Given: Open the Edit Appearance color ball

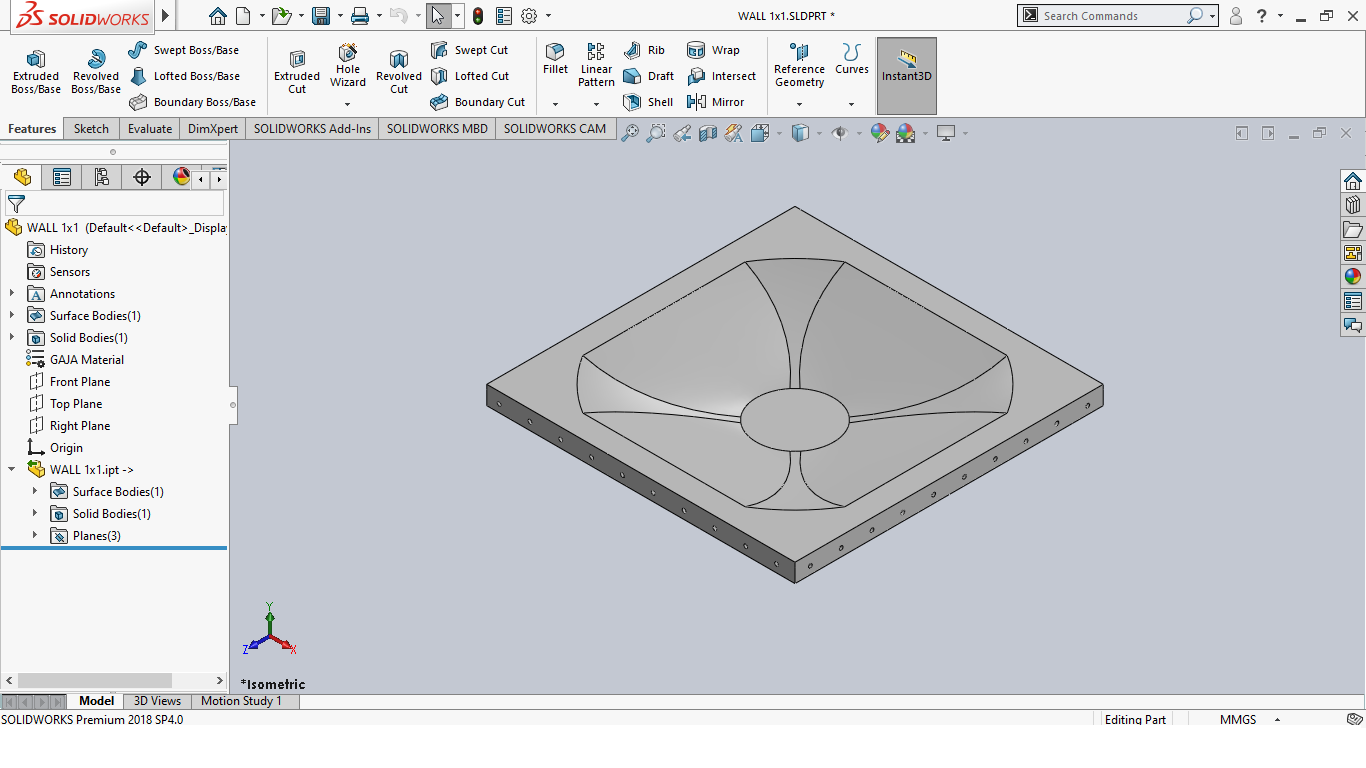Looking at the screenshot, I should click(880, 133).
